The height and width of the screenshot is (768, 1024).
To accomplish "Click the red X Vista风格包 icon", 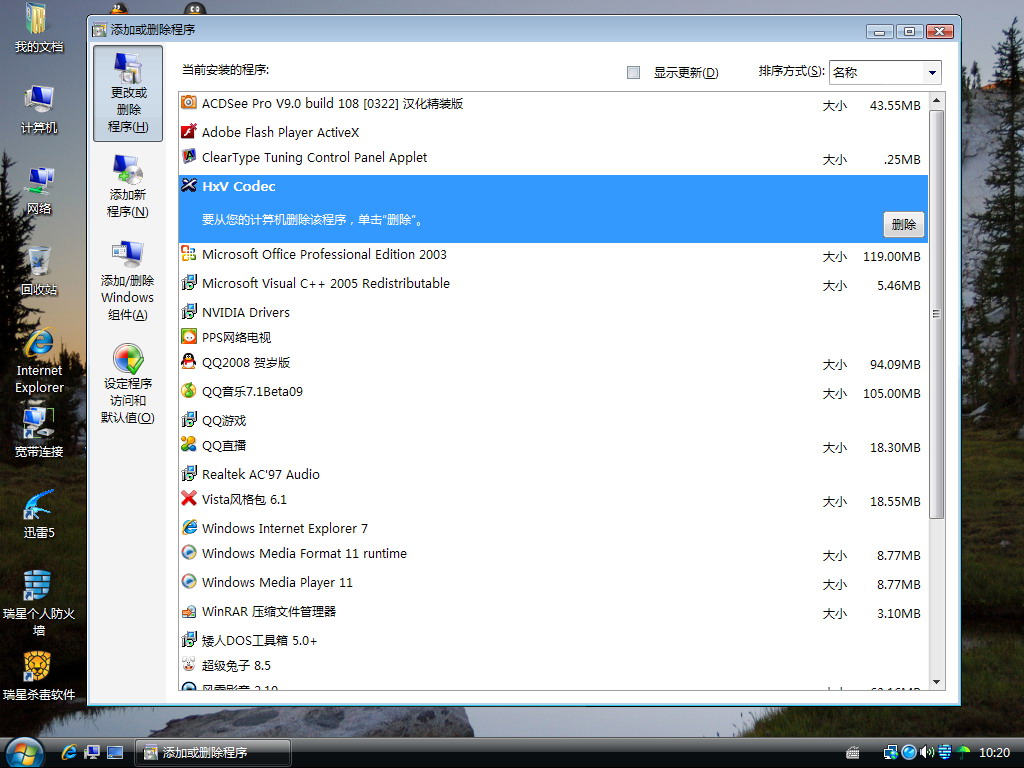I will [189, 498].
